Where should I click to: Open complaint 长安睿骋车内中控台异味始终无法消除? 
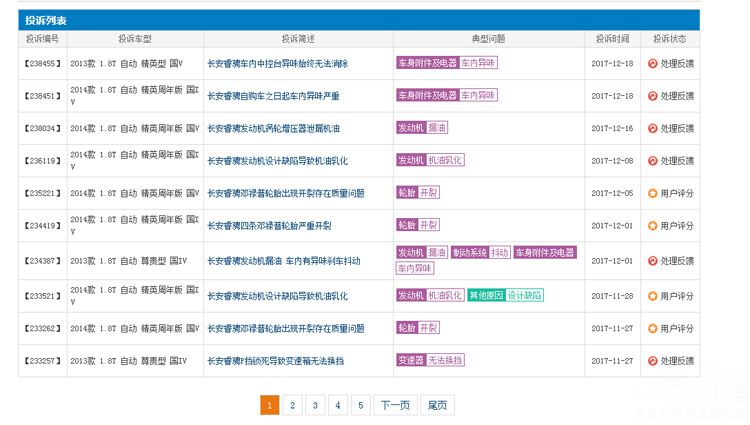pyautogui.click(x=277, y=64)
